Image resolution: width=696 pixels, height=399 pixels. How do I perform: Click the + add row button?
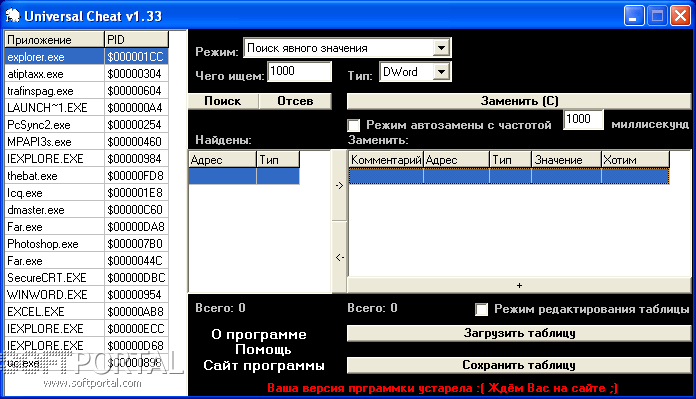pos(519,285)
